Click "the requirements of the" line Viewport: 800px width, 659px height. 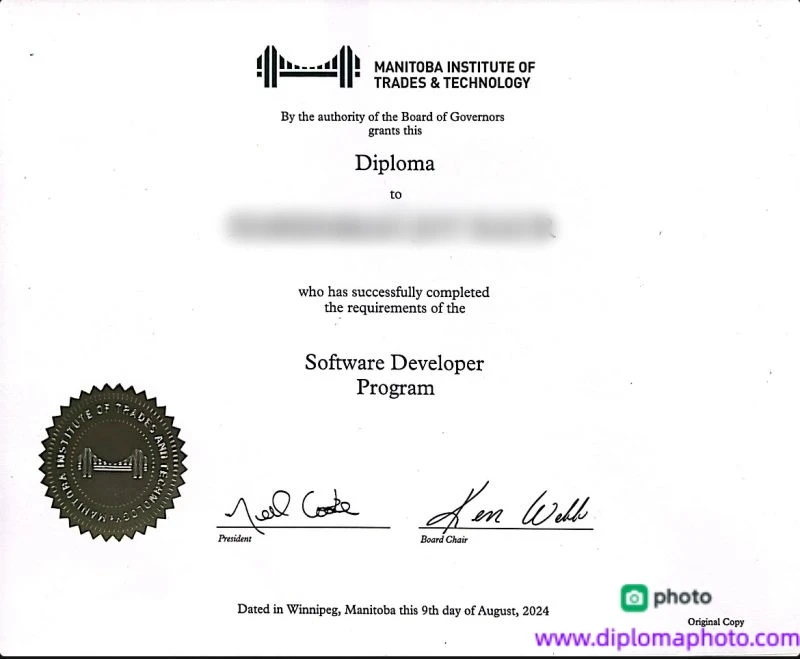pyautogui.click(x=395, y=308)
